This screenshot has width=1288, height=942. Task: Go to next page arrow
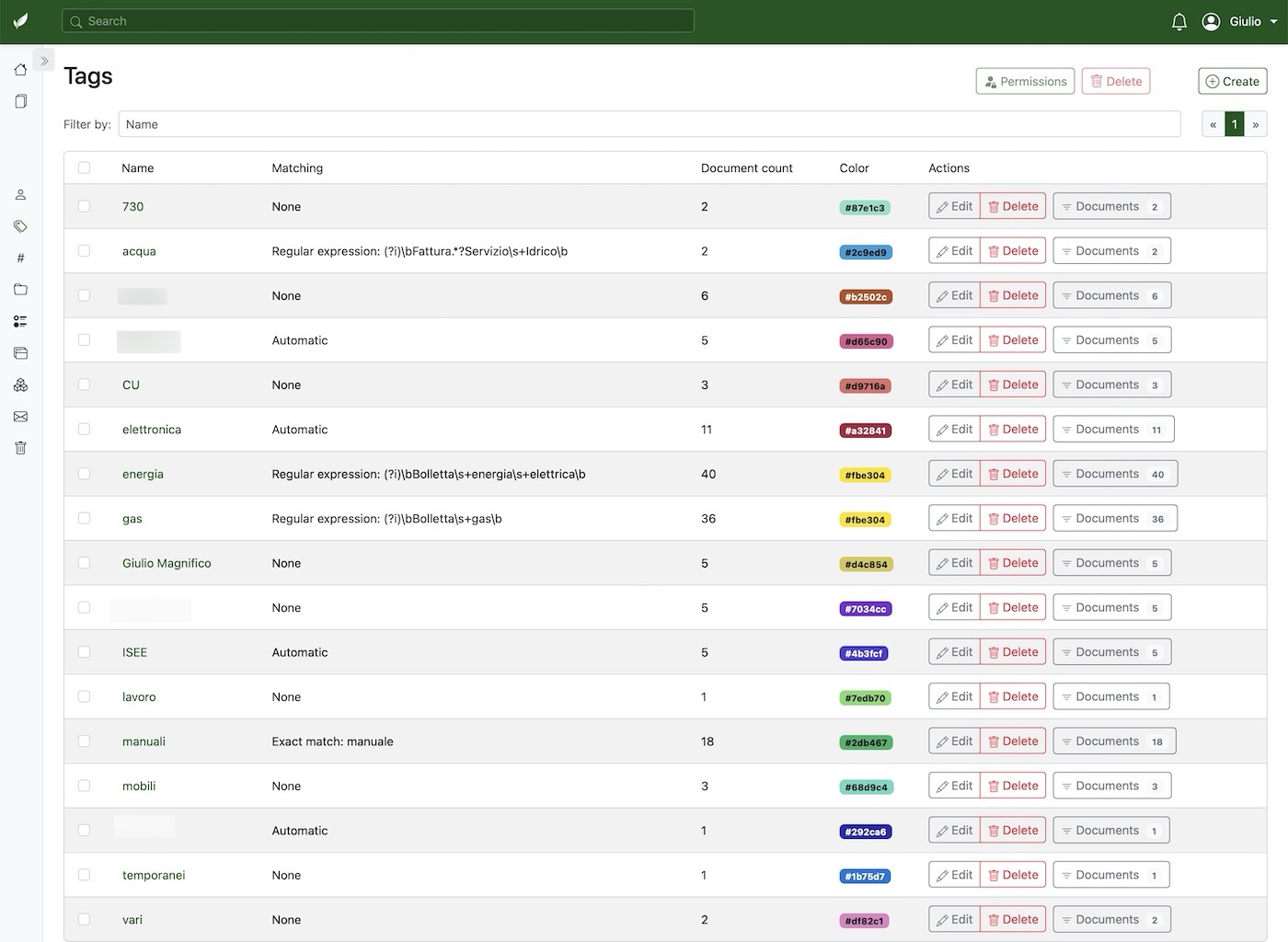[1256, 124]
